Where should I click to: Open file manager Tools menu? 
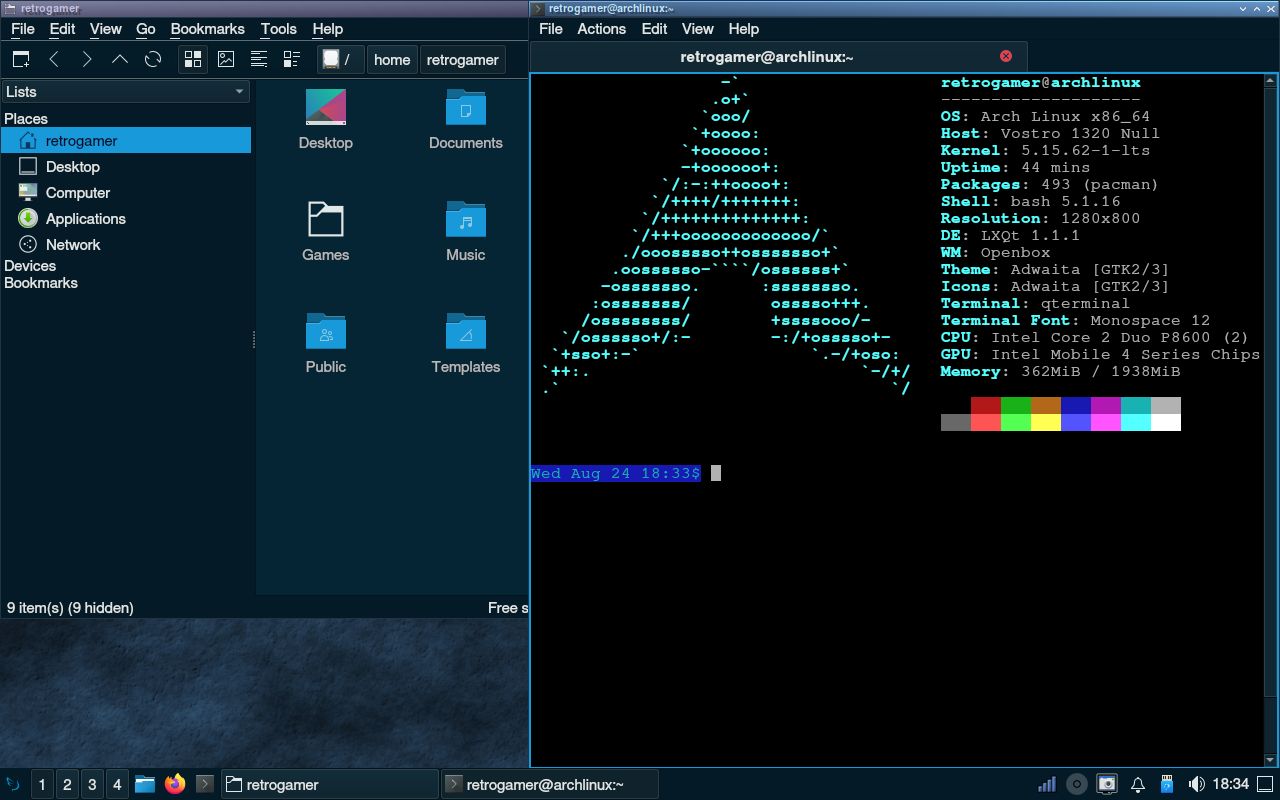(279, 29)
